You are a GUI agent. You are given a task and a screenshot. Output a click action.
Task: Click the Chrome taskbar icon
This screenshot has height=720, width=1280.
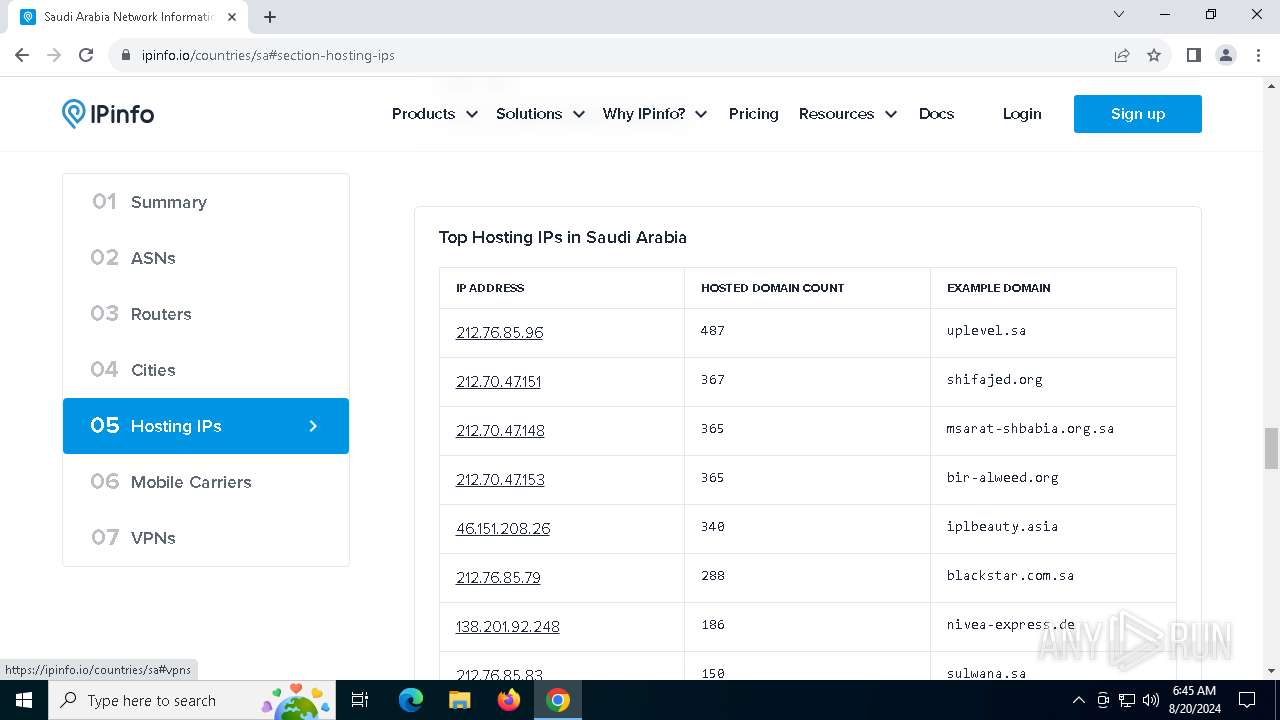click(x=558, y=700)
